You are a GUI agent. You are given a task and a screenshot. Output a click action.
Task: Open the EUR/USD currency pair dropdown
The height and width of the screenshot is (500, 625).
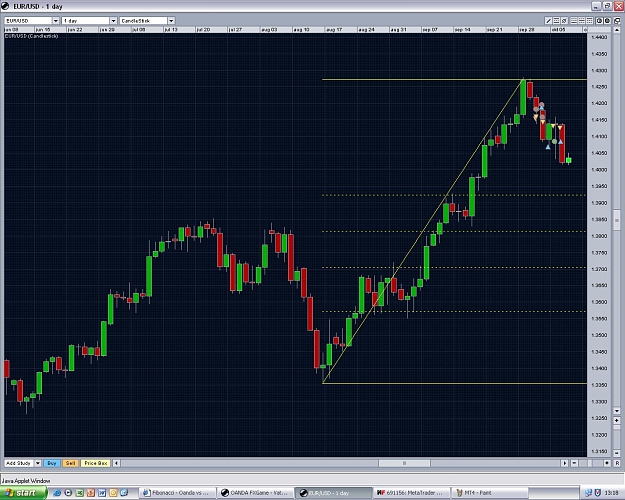tap(56, 21)
